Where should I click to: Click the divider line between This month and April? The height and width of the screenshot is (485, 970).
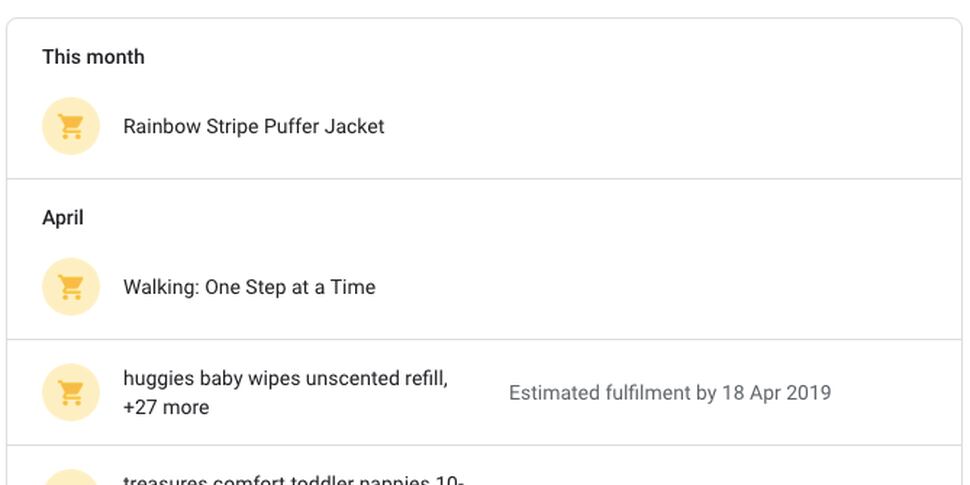point(484,179)
